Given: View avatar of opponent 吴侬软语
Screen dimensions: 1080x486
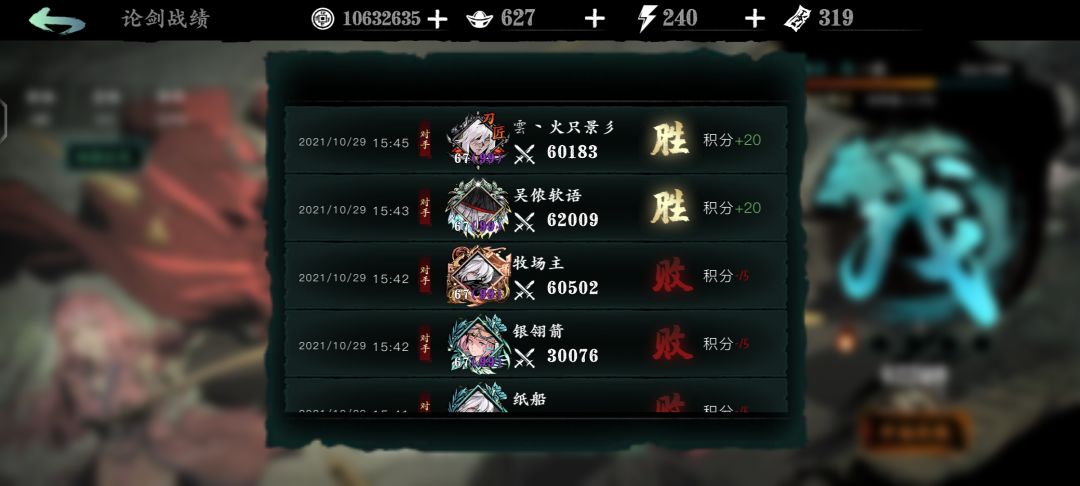Looking at the screenshot, I should point(478,207).
